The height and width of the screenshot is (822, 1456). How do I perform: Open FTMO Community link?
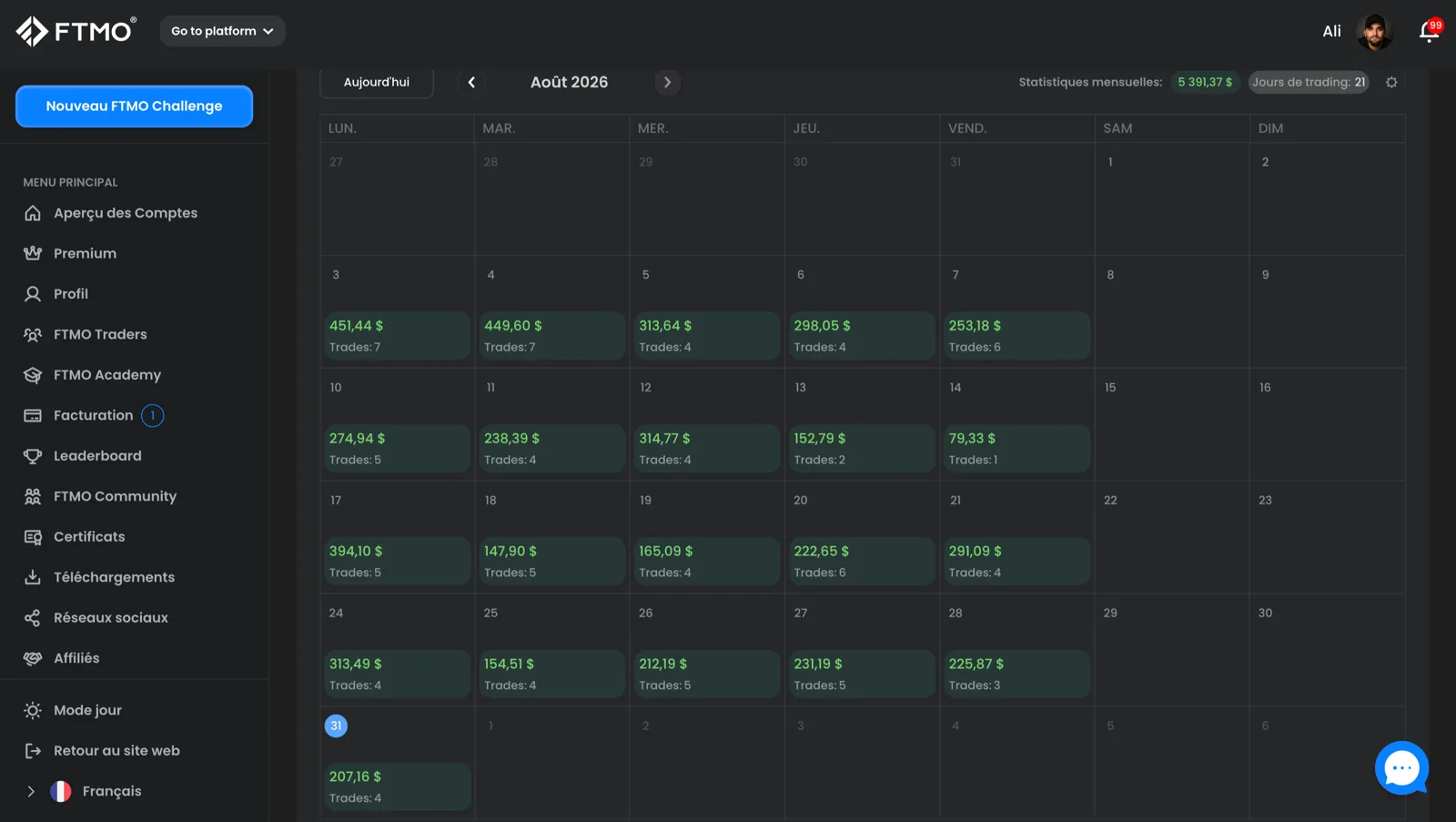pos(115,496)
